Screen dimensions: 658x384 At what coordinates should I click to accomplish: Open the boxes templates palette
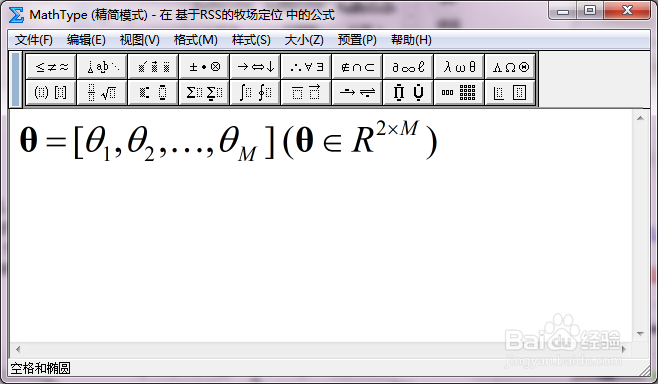pyautogui.click(x=510, y=92)
